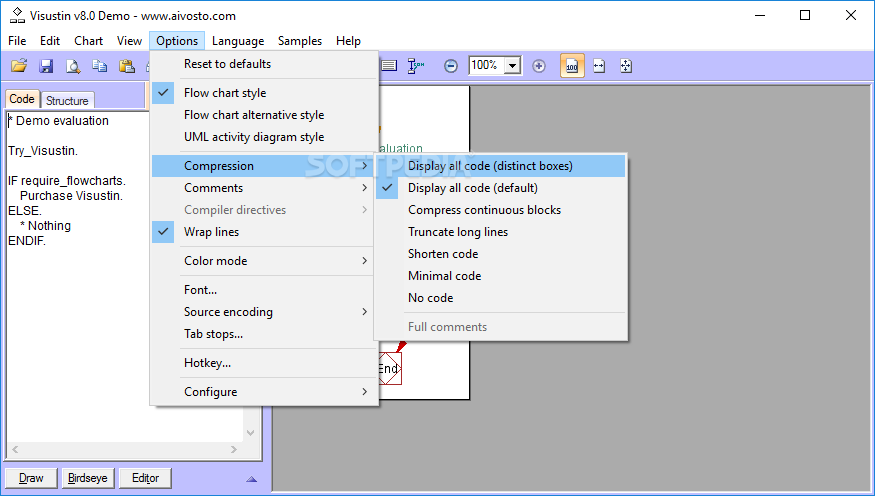Screen dimensions: 875x496
Task: Zoom in with the plus icon
Action: click(539, 66)
